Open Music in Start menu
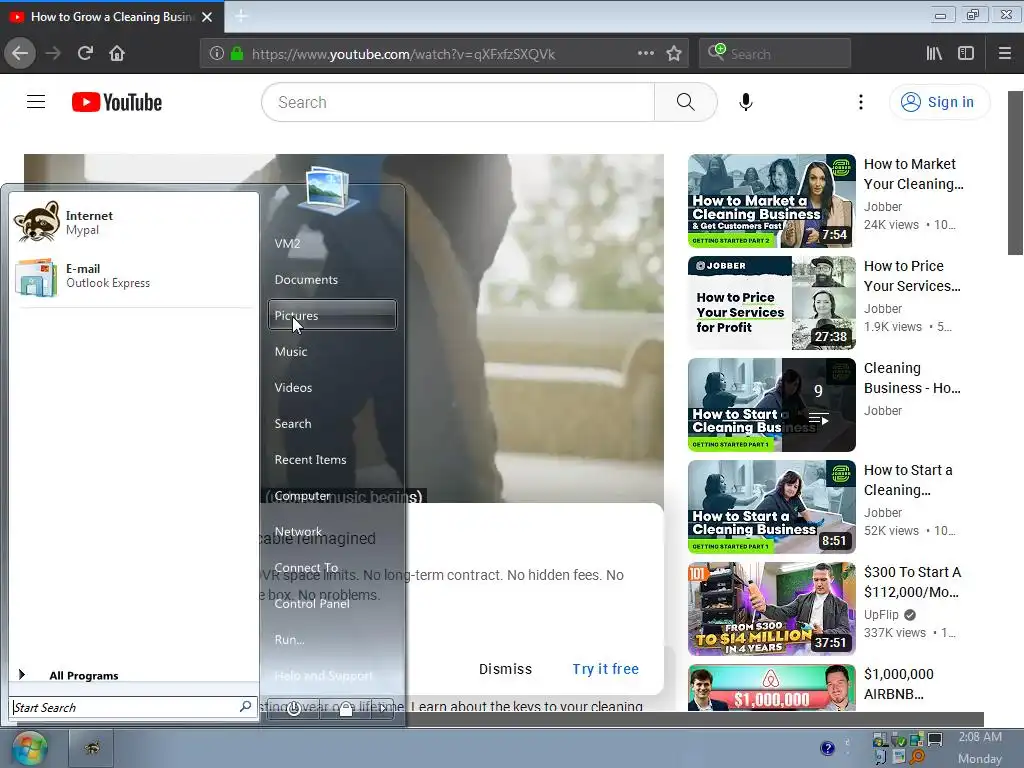 coord(331,351)
